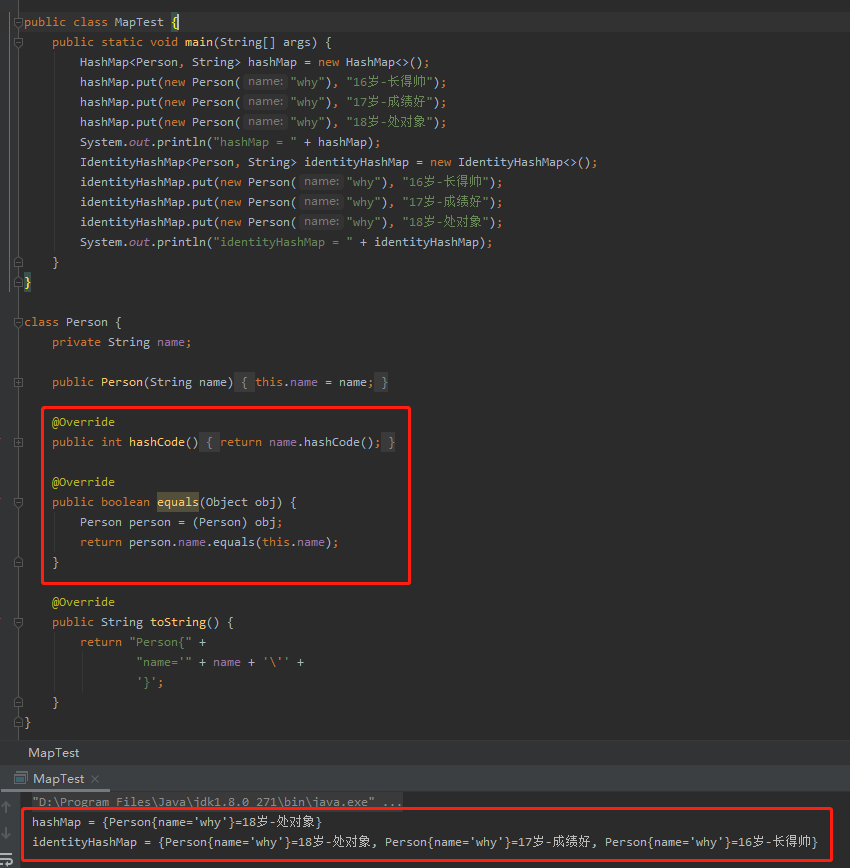
Task: Click the toString method name
Action: pyautogui.click(x=178, y=622)
